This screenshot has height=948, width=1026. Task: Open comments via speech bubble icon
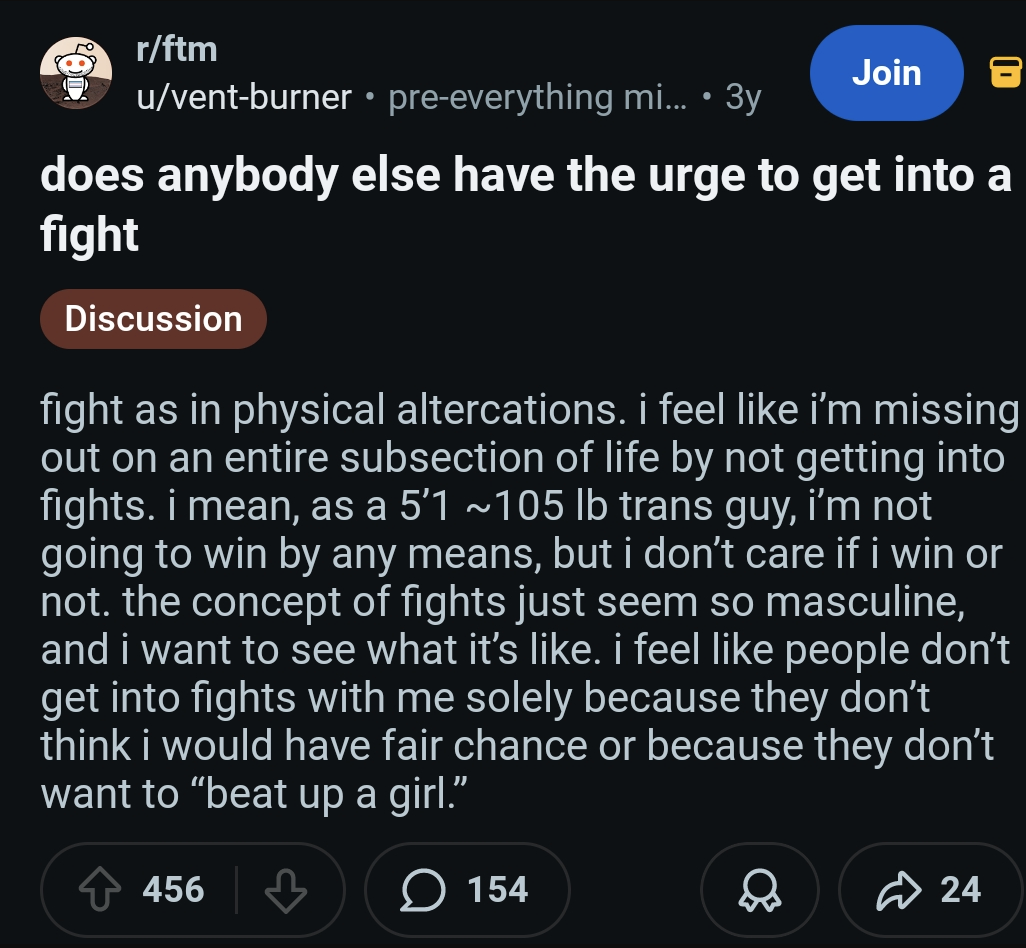click(424, 889)
